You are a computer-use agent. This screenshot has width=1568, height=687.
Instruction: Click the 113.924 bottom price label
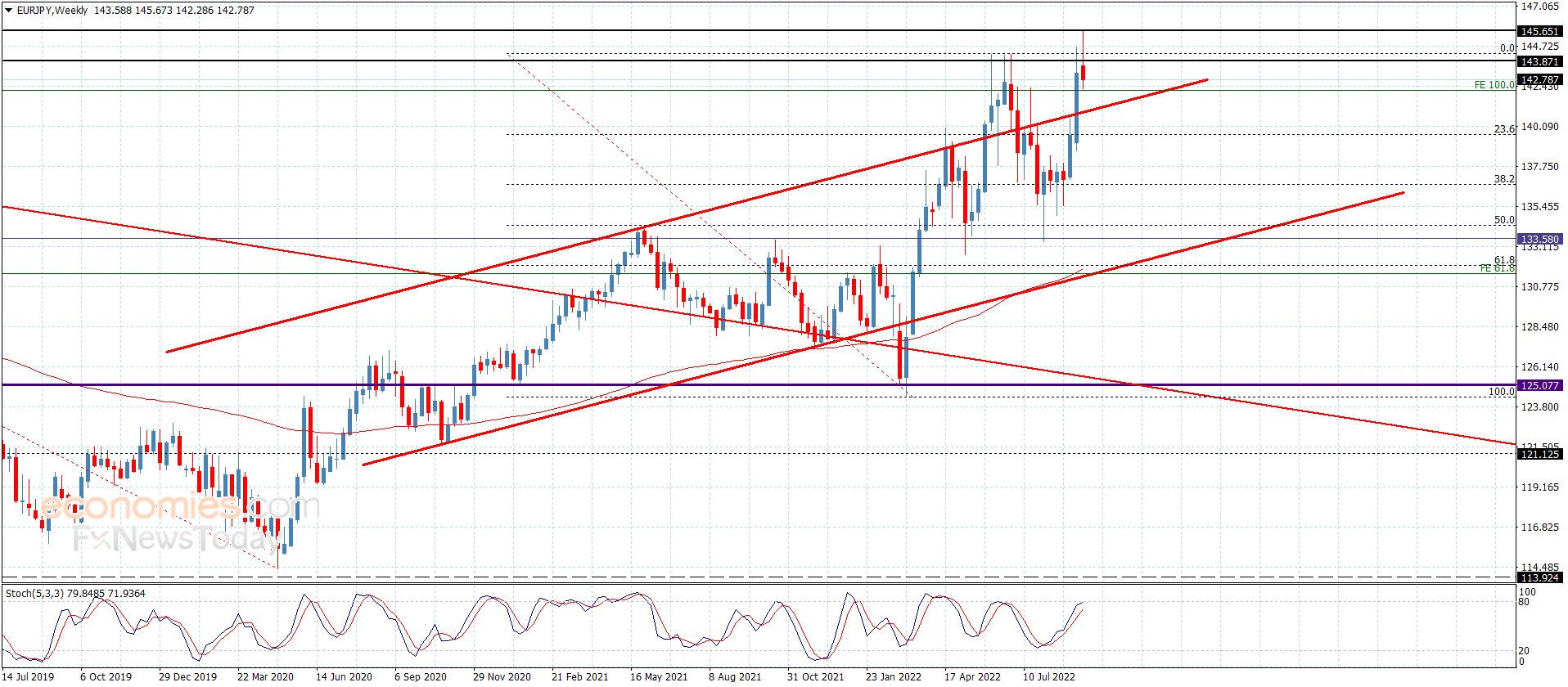pyautogui.click(x=1539, y=577)
